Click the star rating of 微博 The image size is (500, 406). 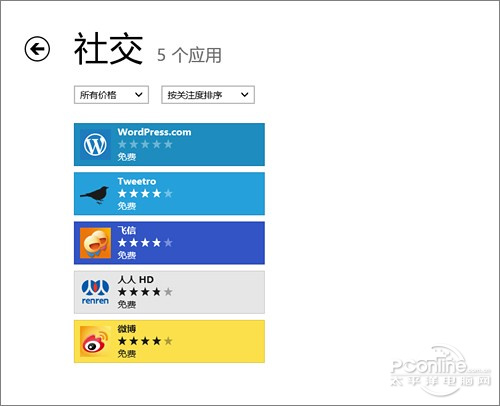pos(145,341)
